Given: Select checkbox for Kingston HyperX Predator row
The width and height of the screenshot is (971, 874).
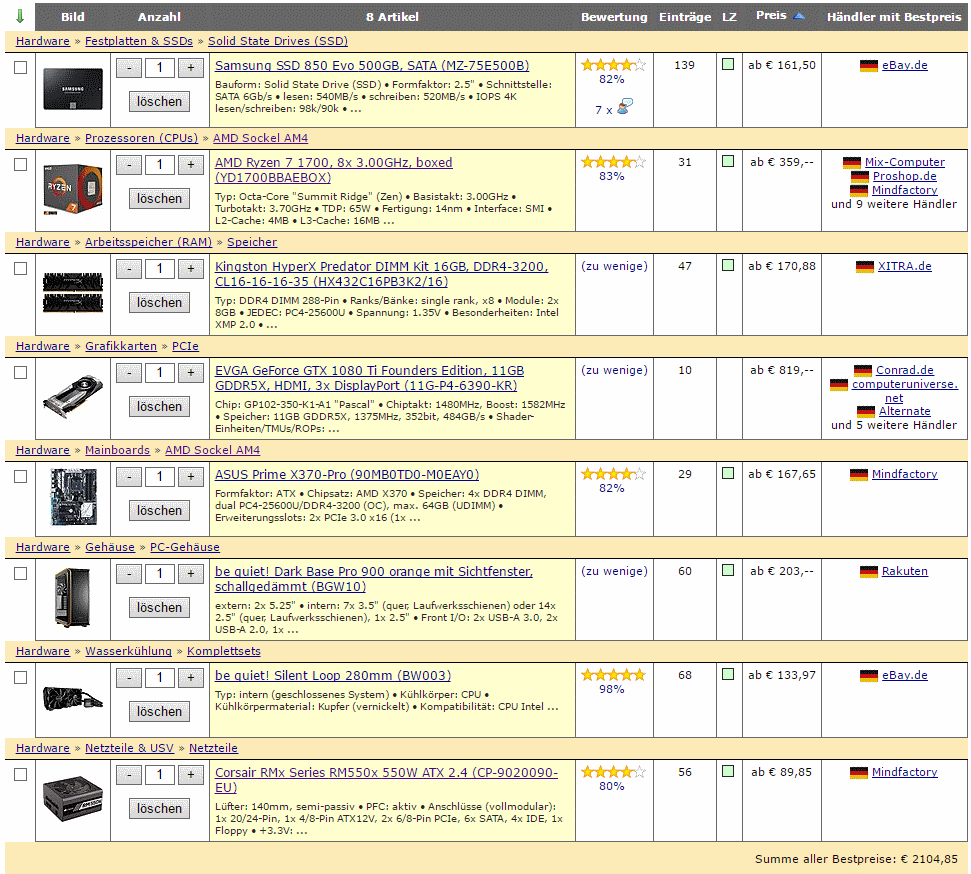Looking at the screenshot, I should click(x=20, y=269).
